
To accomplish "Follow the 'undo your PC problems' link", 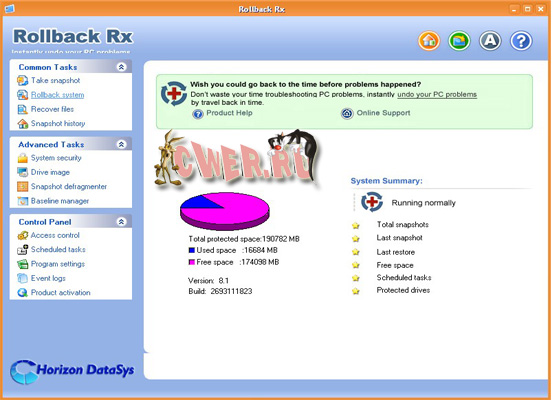I will (x=437, y=94).
